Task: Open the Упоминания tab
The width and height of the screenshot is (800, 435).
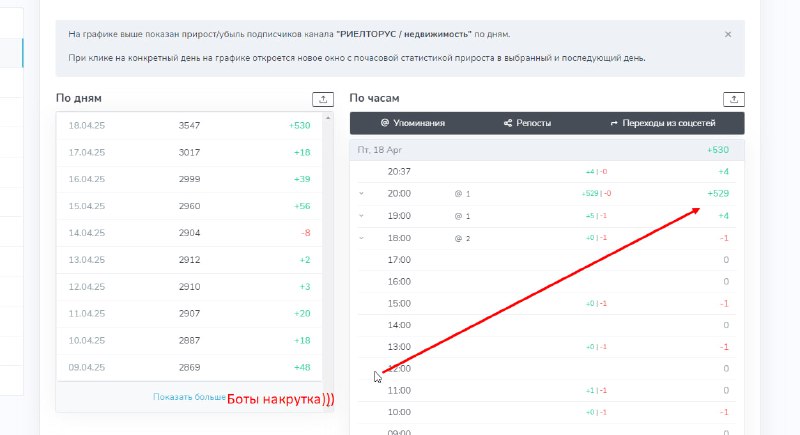Action: [x=413, y=123]
